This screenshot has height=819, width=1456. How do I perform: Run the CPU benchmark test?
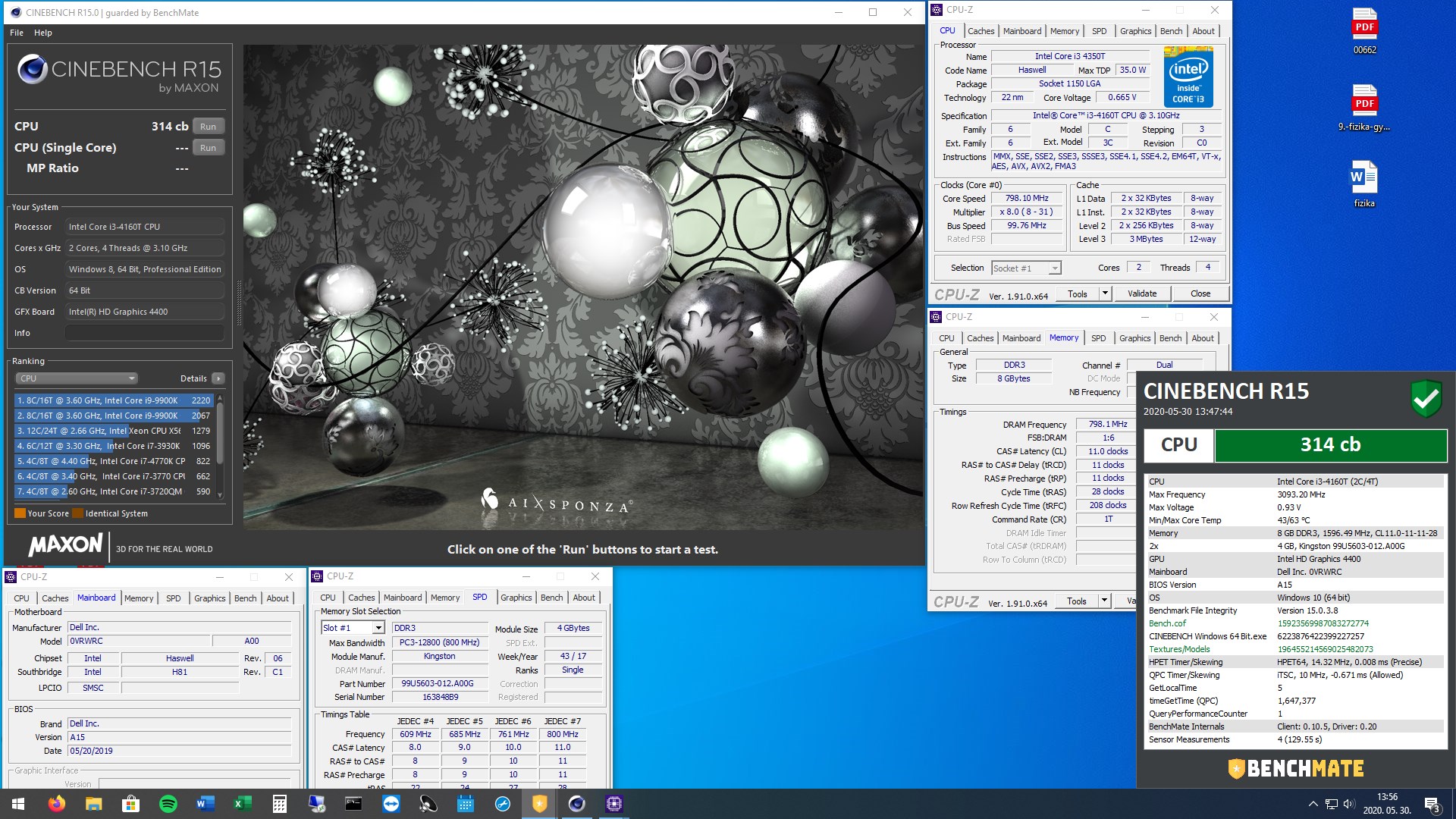pos(209,127)
